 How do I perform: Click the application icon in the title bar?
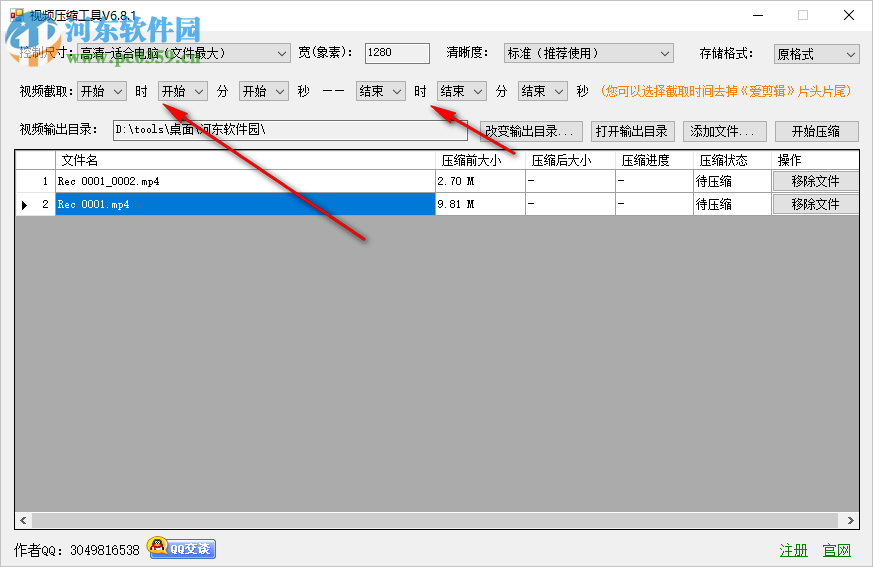17,15
